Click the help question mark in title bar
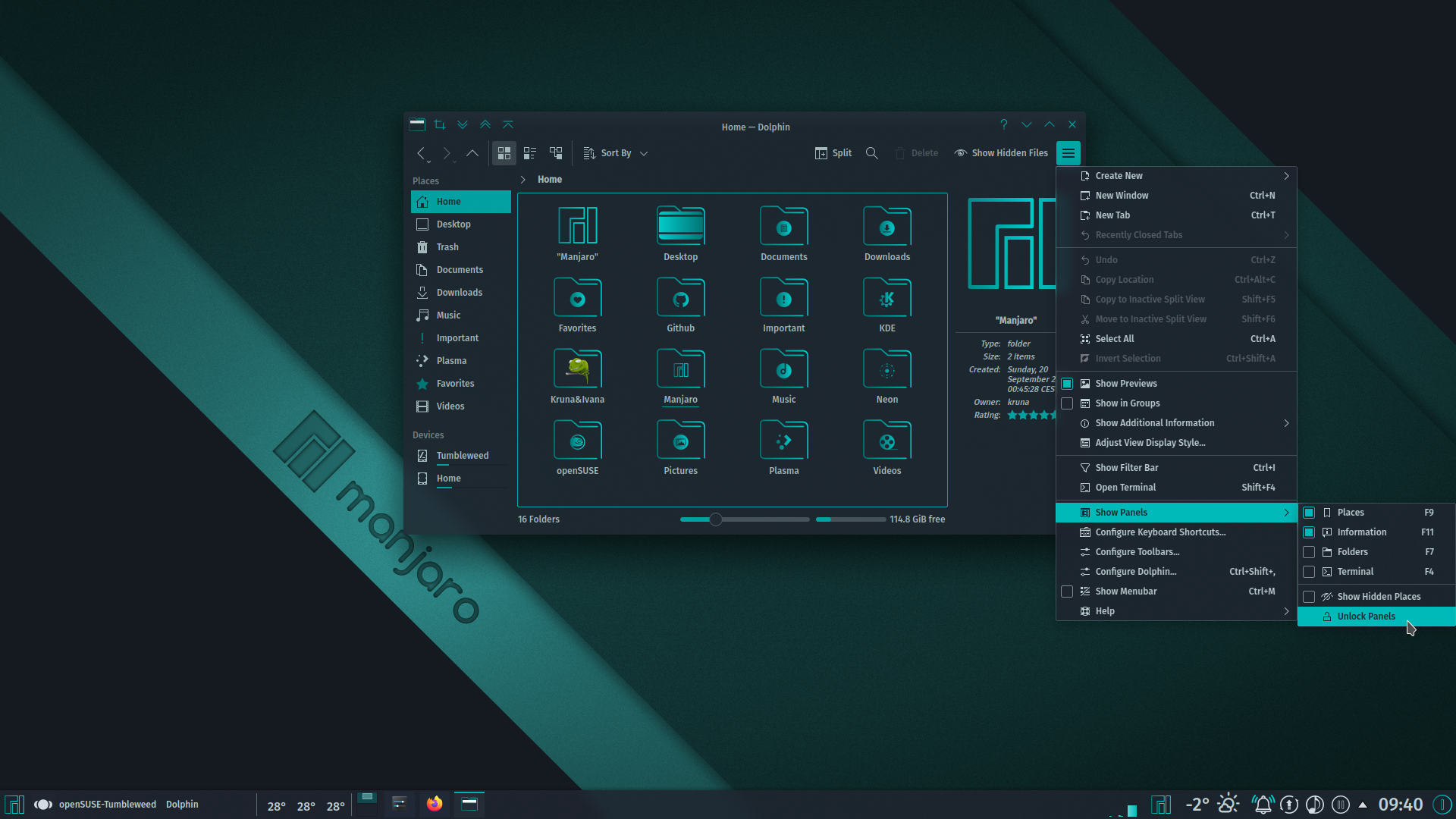The width and height of the screenshot is (1456, 819). [x=1004, y=124]
